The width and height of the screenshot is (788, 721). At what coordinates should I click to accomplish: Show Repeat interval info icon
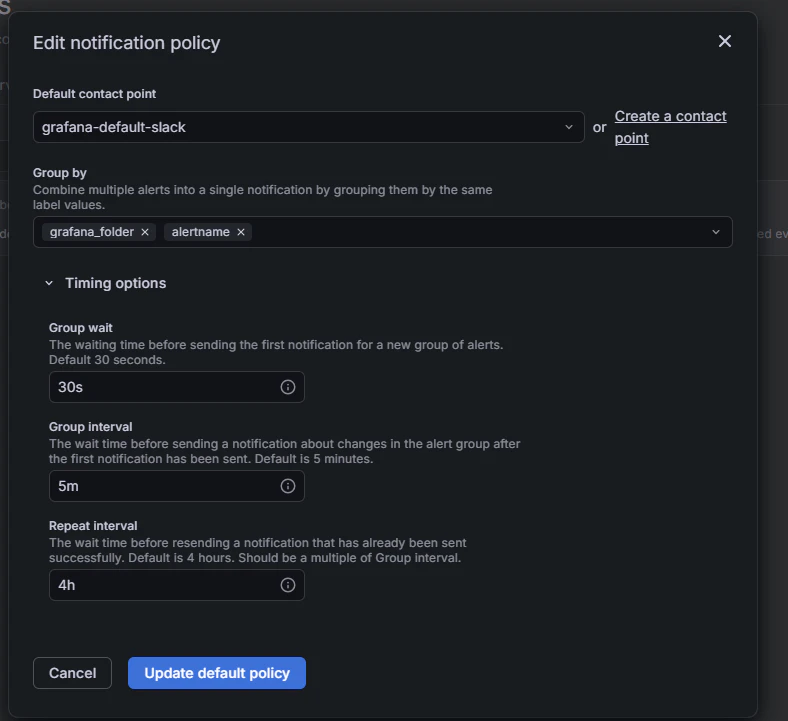tap(287, 585)
